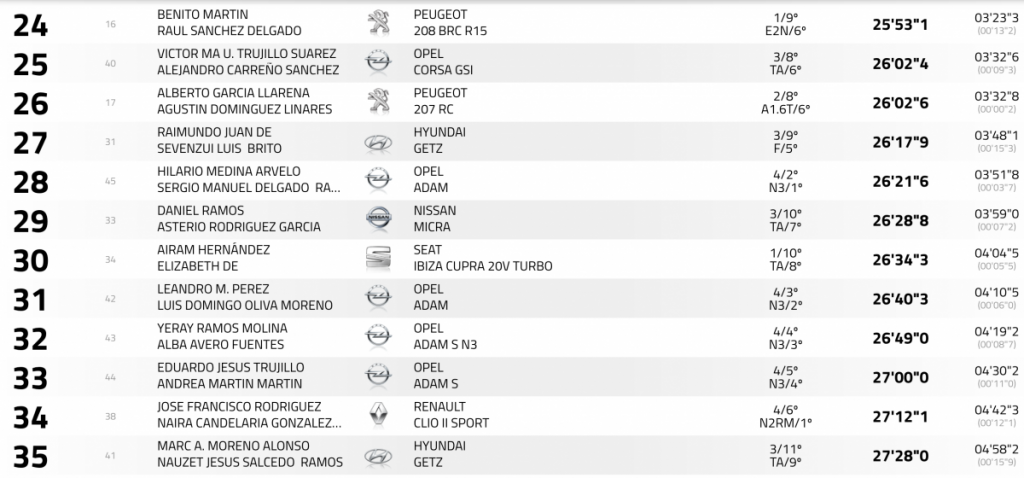Click the Nissan logo beside Micra

[x=378, y=219]
